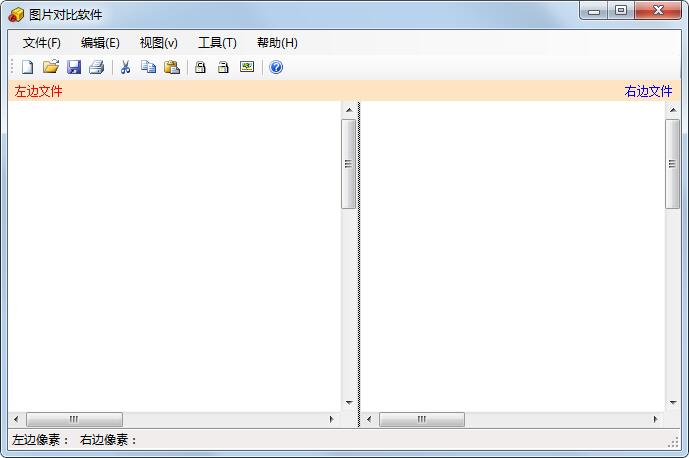Screen dimensions: 689x458
Task: Save using the floppy disk icon
Action: (x=74, y=67)
